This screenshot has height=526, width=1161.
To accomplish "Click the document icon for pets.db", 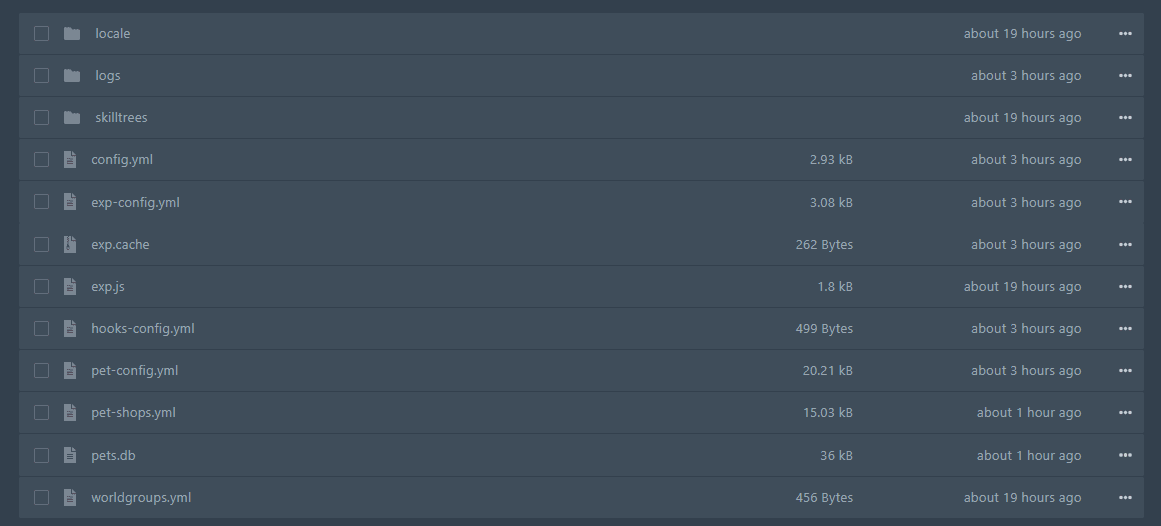I will click(x=70, y=455).
